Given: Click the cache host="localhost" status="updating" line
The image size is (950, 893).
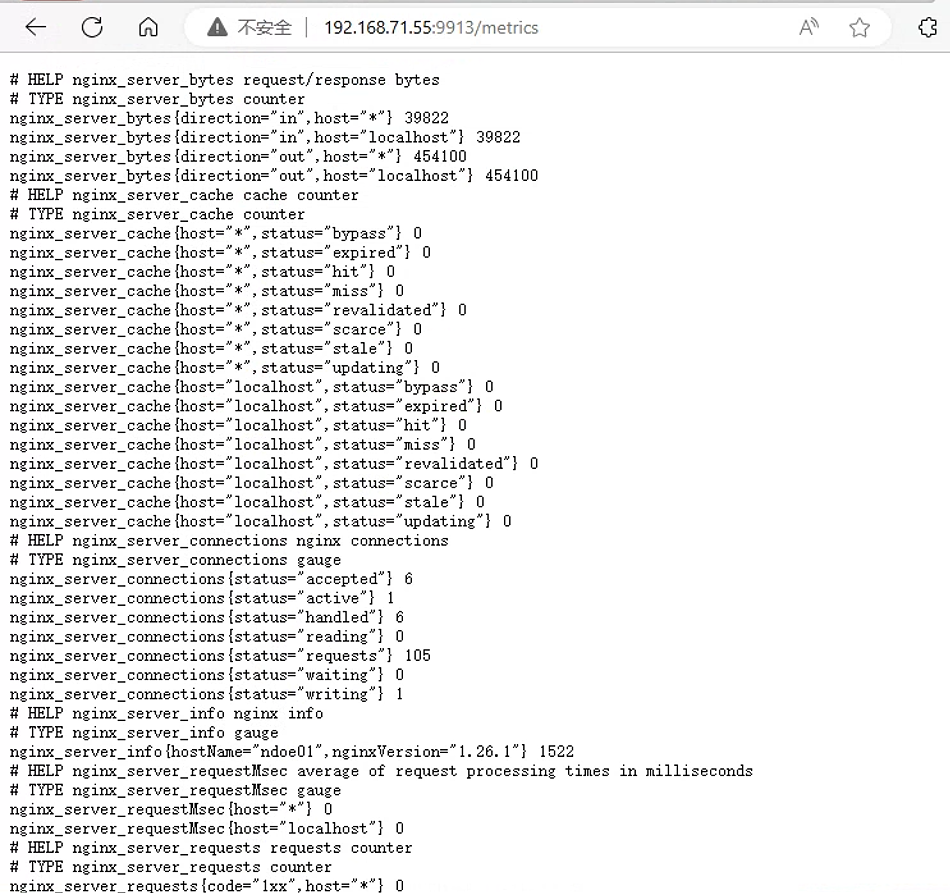Looking at the screenshot, I should [x=261, y=522].
